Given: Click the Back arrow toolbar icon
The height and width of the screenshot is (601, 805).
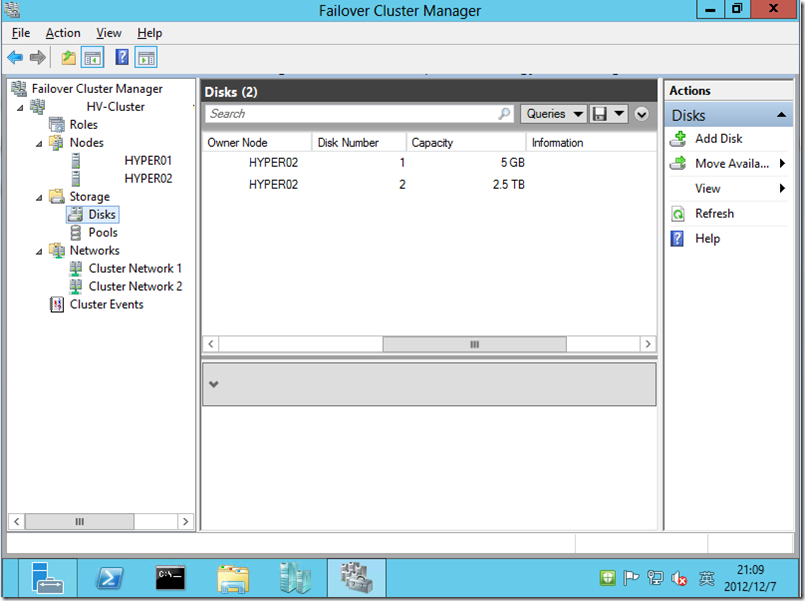Looking at the screenshot, I should click(x=15, y=57).
